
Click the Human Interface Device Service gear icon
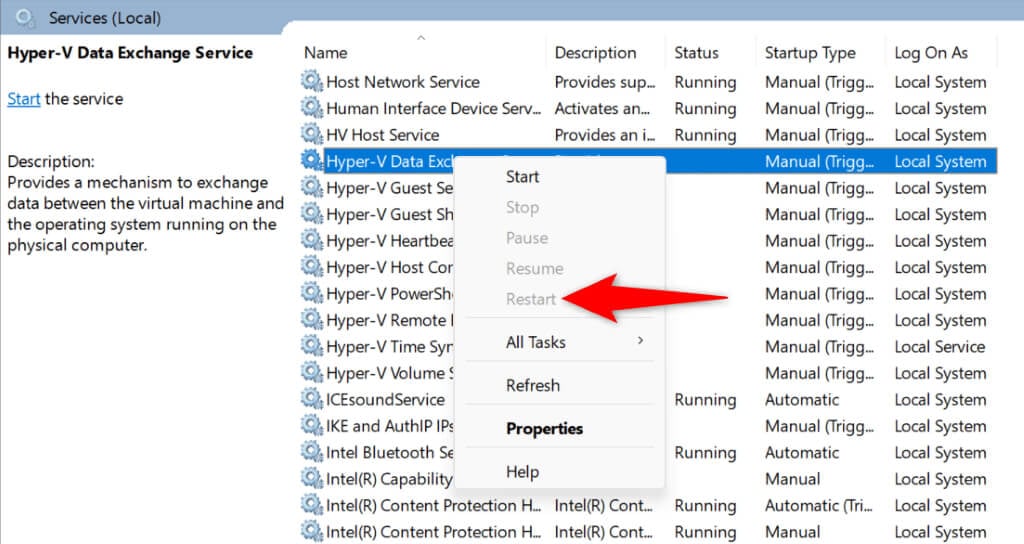(x=312, y=108)
